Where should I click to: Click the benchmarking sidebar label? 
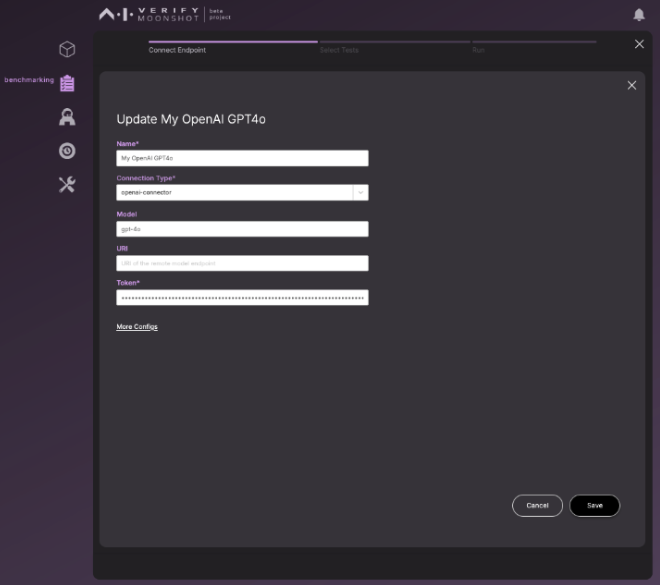(29, 80)
